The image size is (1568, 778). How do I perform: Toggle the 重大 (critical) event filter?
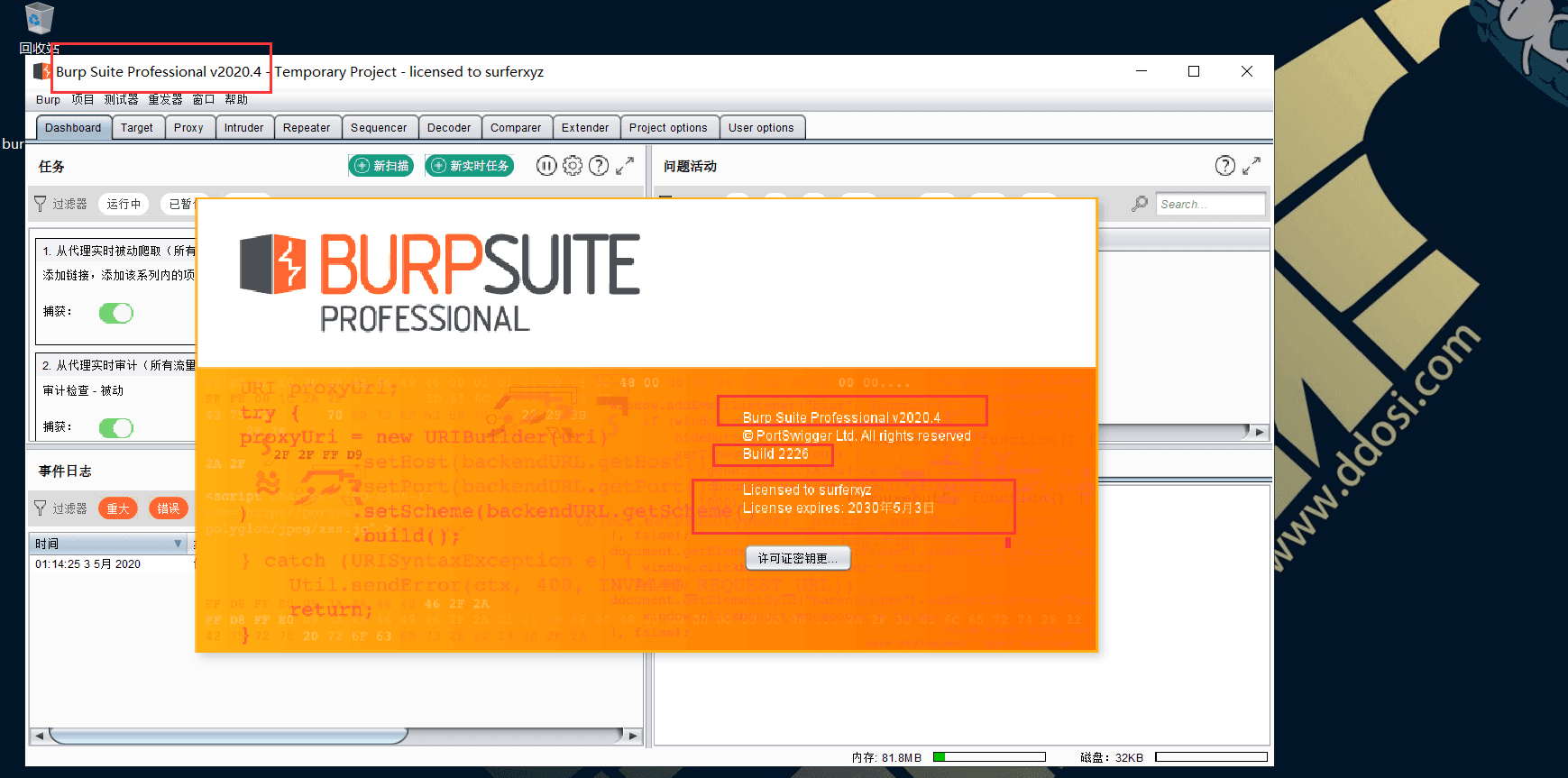(118, 508)
